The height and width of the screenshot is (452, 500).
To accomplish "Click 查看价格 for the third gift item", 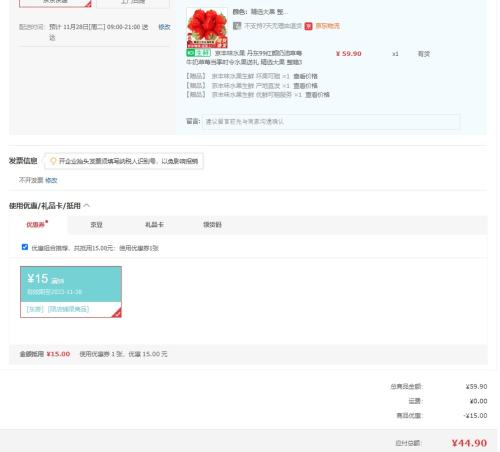I will 317,95.
